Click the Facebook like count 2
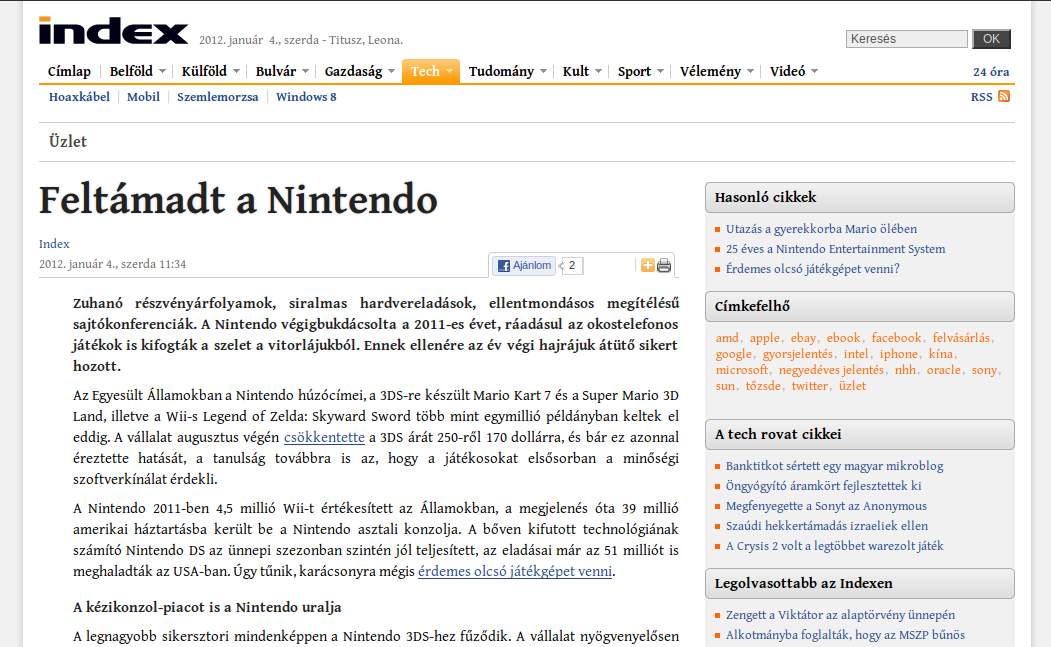Viewport: 1051px width, 647px height. [x=572, y=266]
